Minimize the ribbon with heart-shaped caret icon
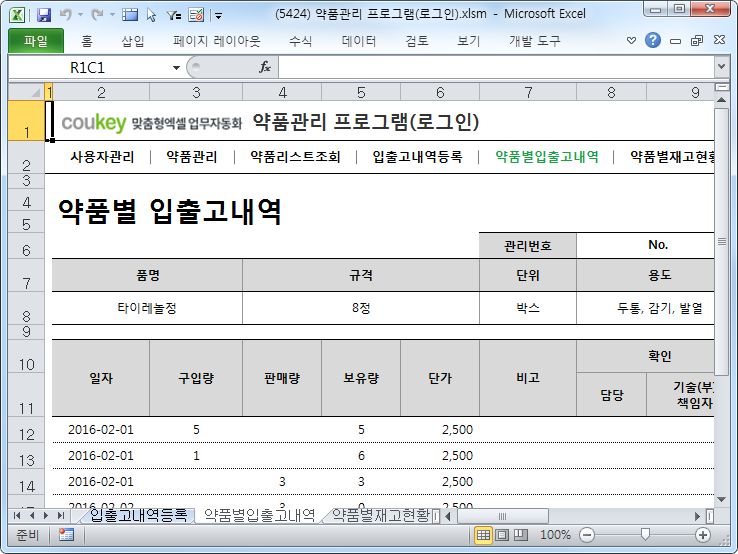 click(x=631, y=40)
